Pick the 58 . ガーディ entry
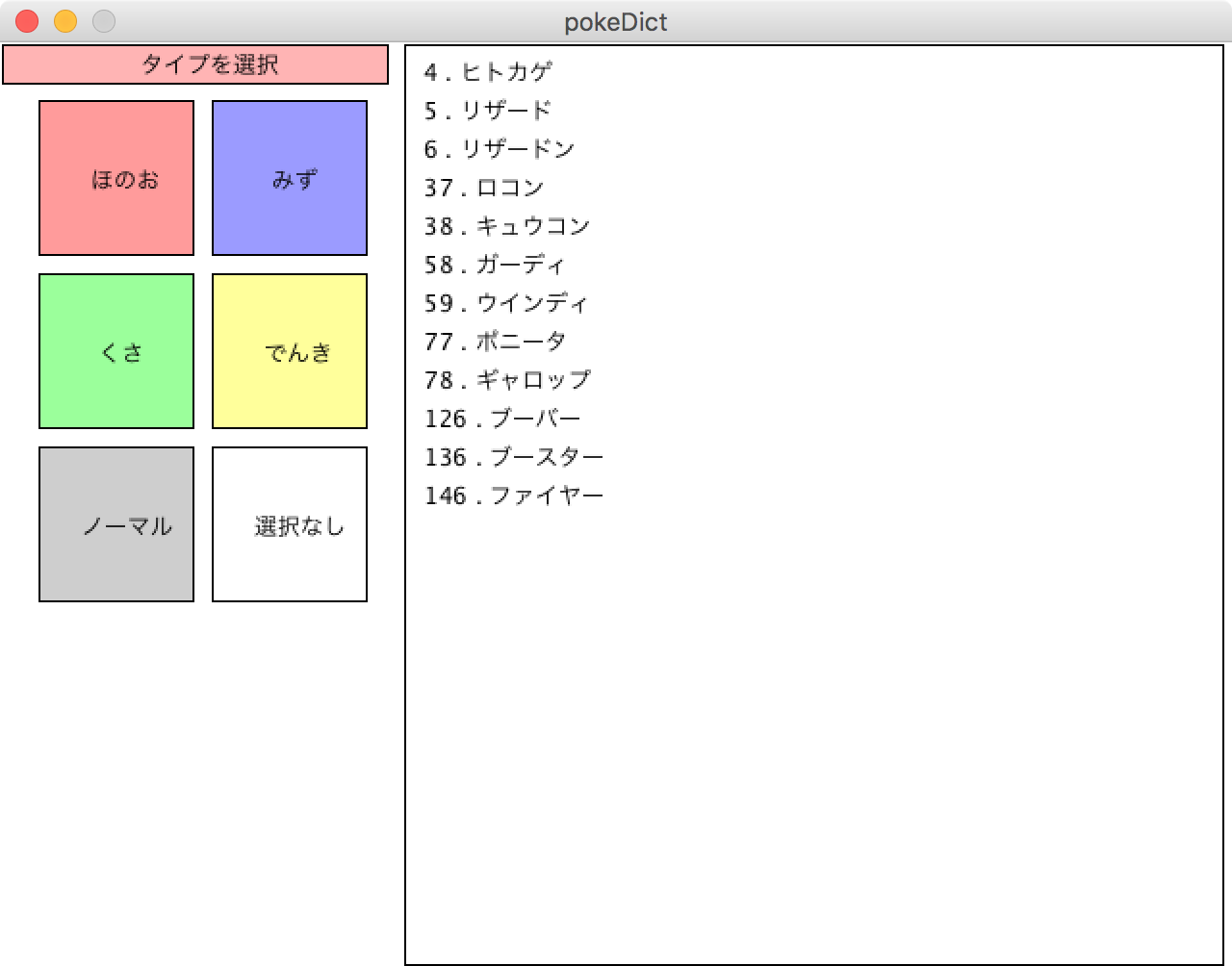The width and height of the screenshot is (1232, 966). point(495,265)
